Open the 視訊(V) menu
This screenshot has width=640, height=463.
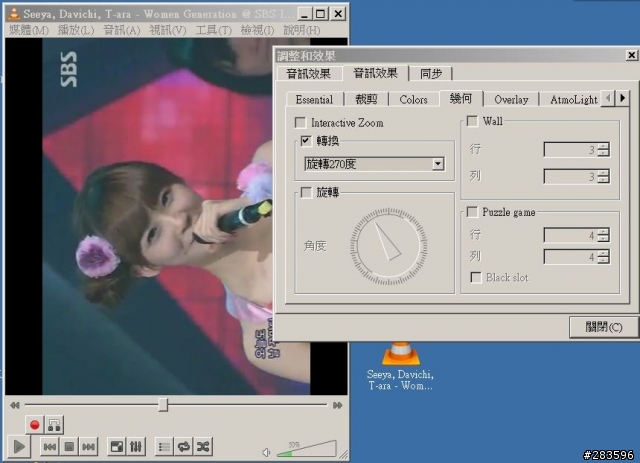tap(168, 30)
